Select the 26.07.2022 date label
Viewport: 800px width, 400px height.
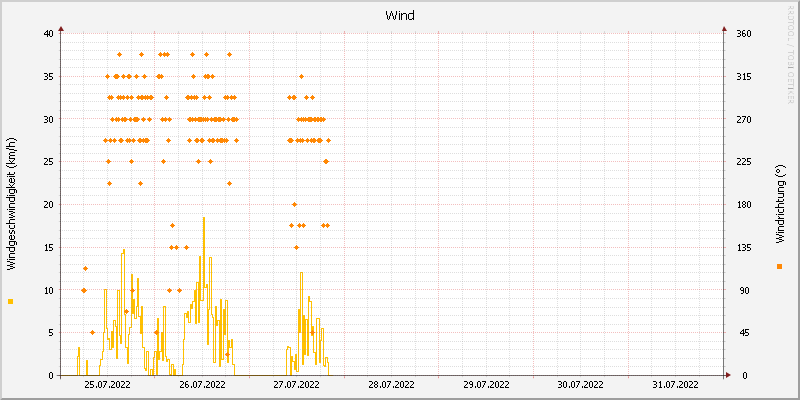pyautogui.click(x=203, y=384)
